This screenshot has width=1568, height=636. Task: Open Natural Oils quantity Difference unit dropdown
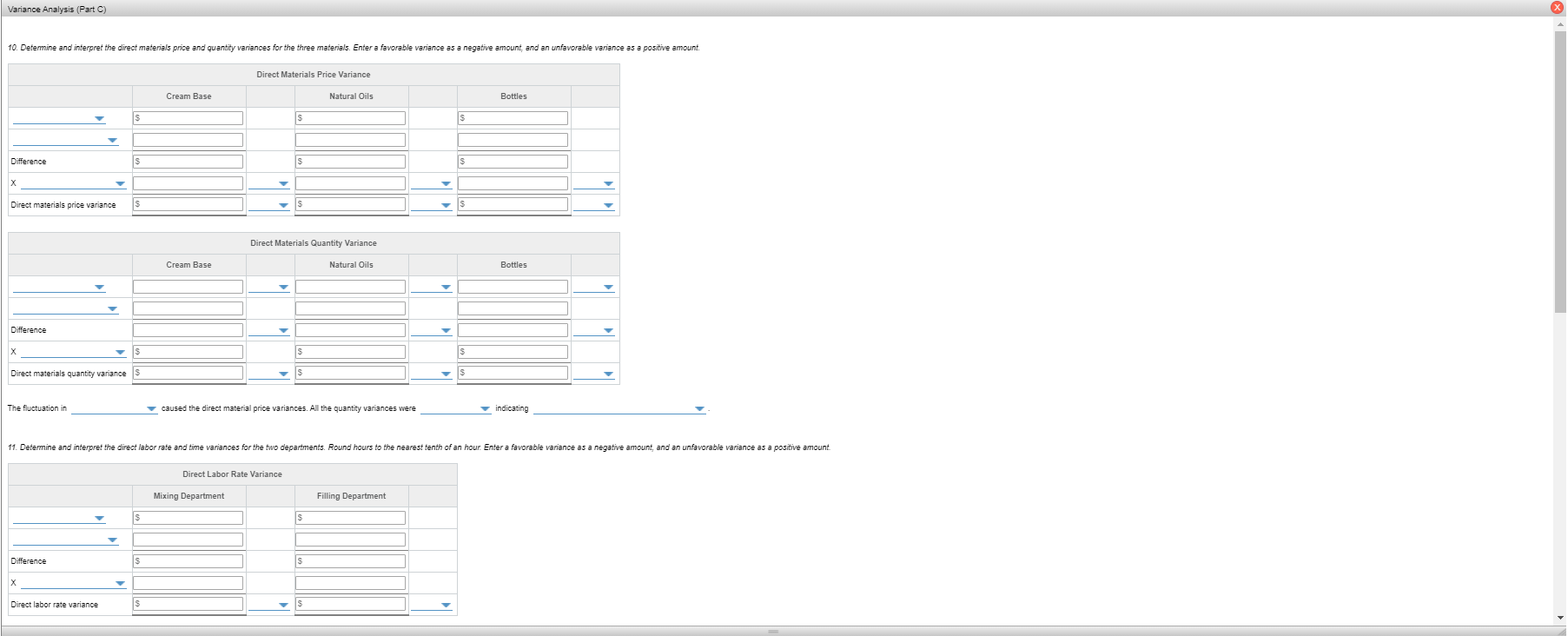[x=432, y=331]
